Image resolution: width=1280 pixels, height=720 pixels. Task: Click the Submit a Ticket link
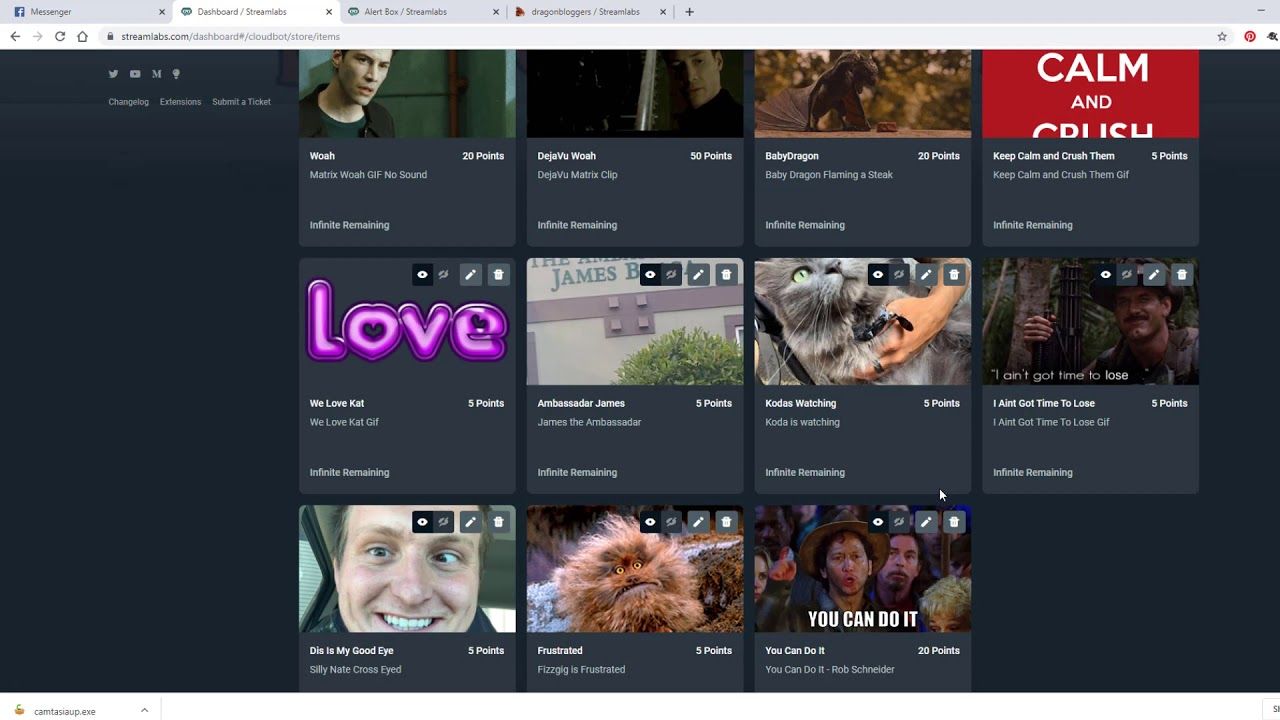241,102
